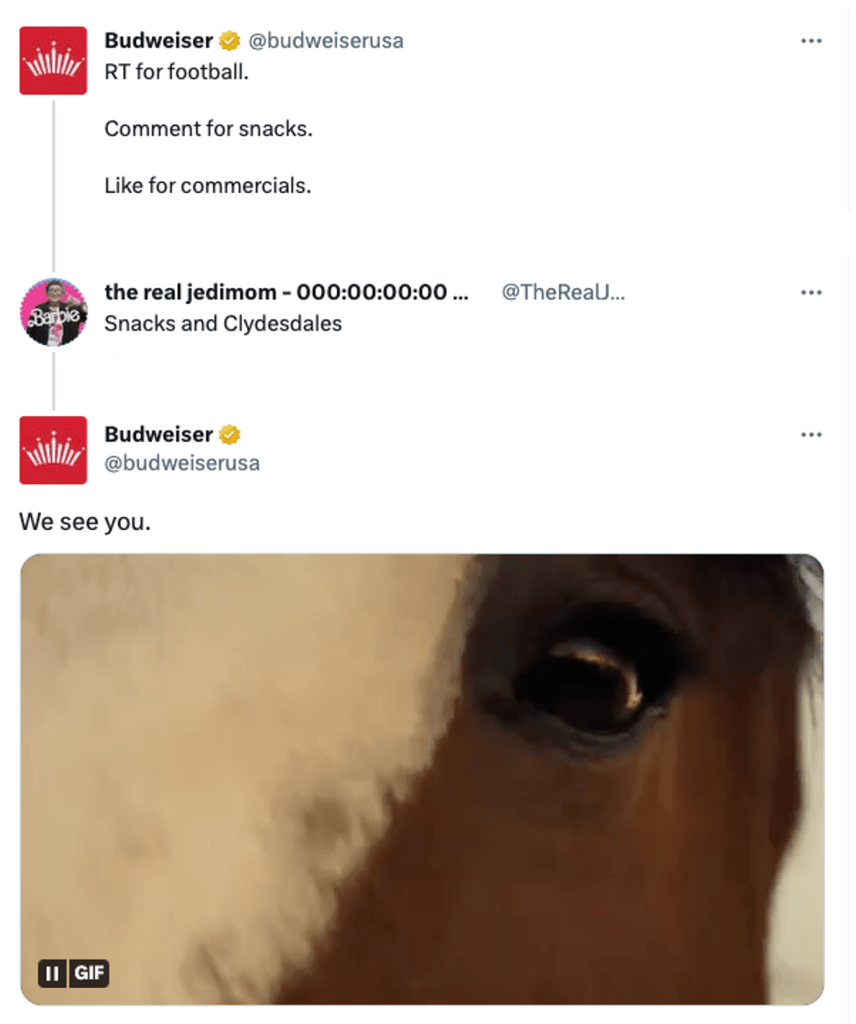The height and width of the screenshot is (1024, 856).
Task: Click Budweiser name on "We see you" tweet
Action: coord(159,435)
